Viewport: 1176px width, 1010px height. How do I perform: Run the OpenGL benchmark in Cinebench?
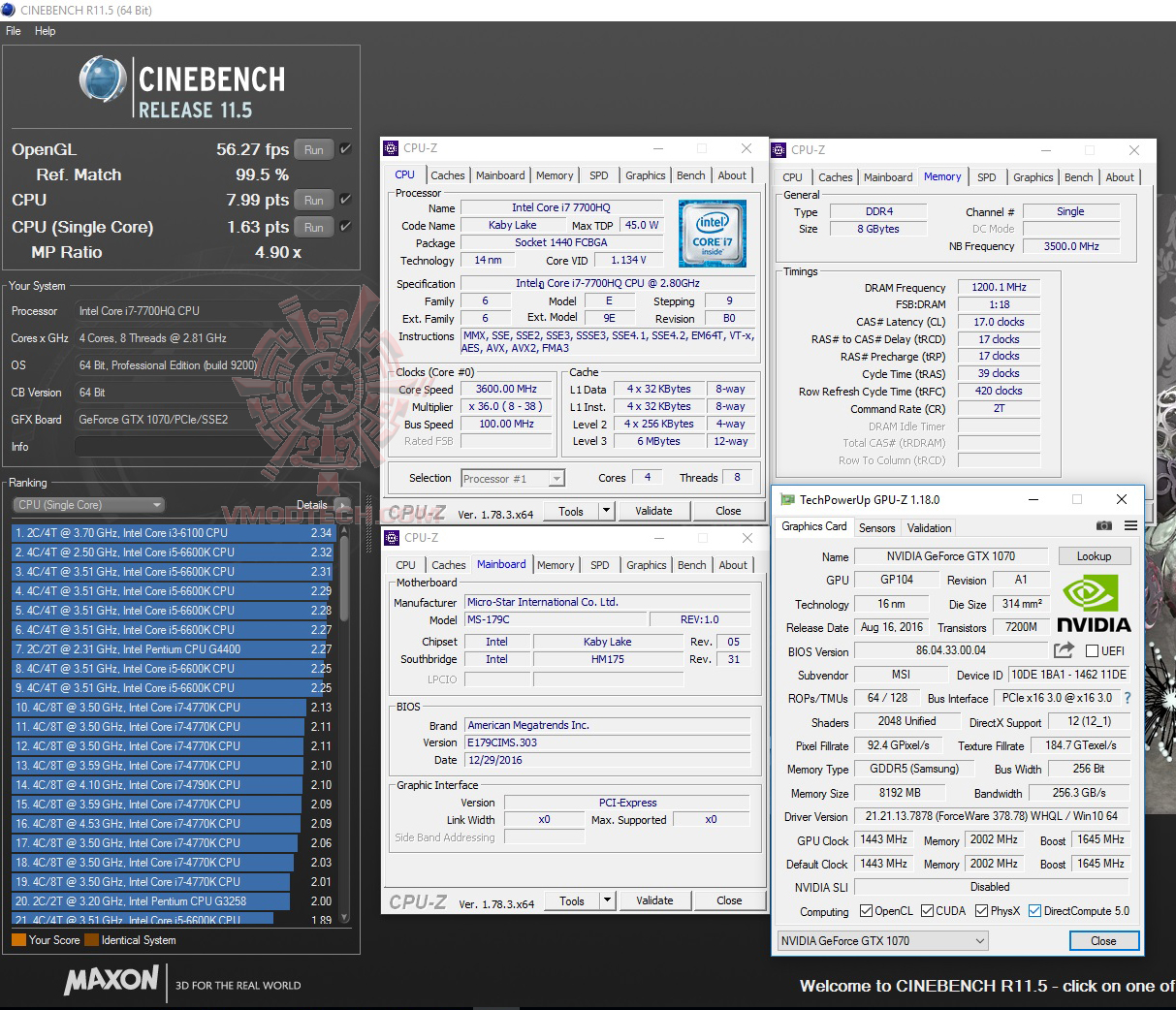tap(313, 148)
